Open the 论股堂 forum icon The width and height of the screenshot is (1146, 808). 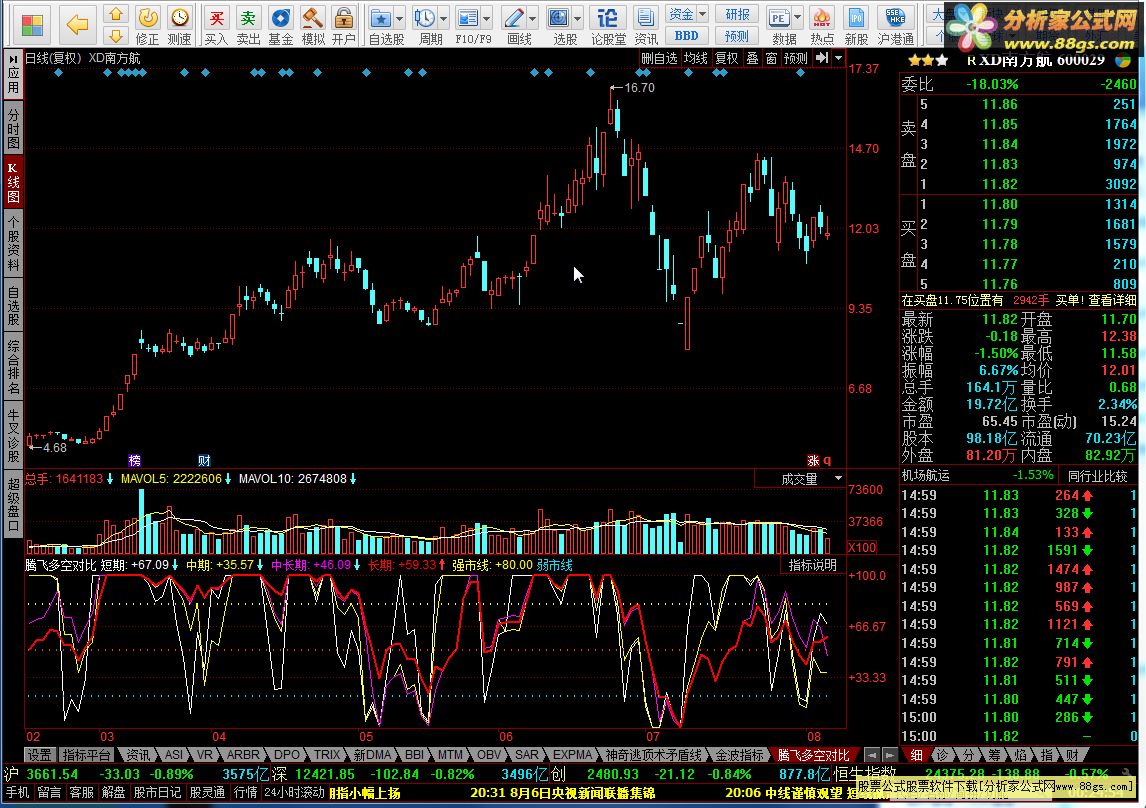click(608, 24)
